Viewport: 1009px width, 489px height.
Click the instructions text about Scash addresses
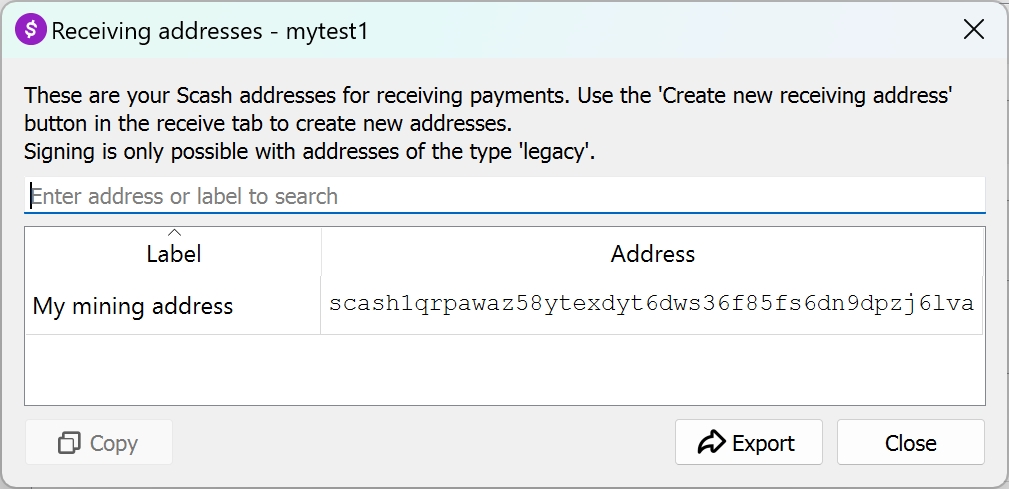coord(488,109)
